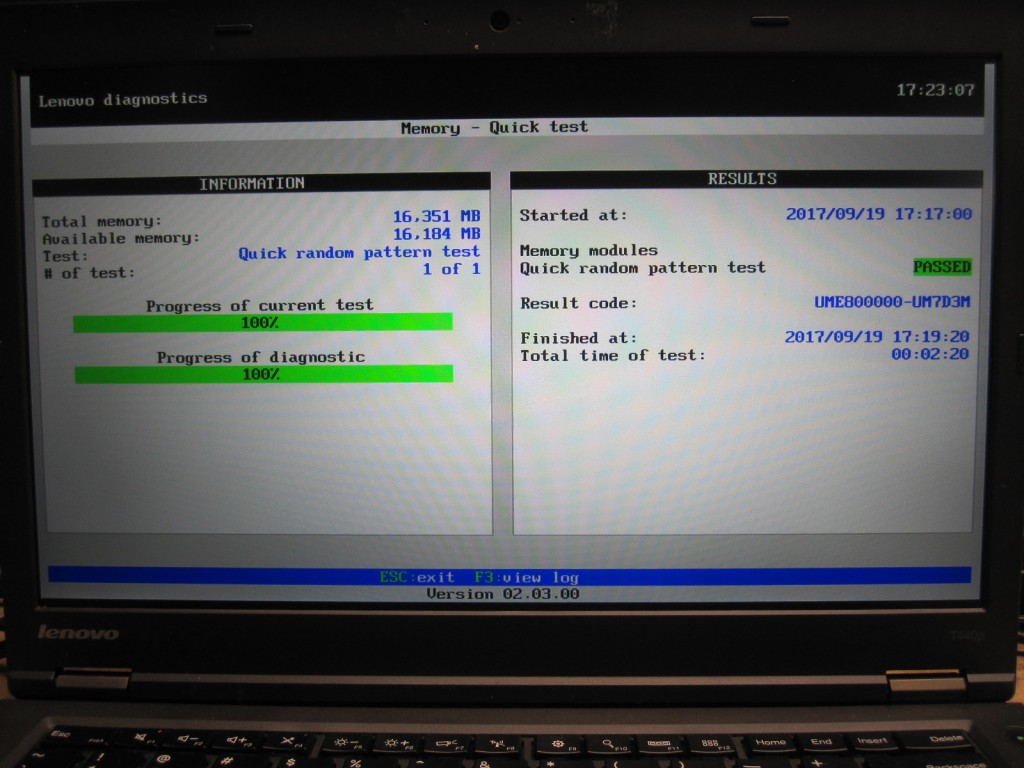Select the total test duration 00:02:20
The image size is (1024, 768).
[x=930, y=354]
